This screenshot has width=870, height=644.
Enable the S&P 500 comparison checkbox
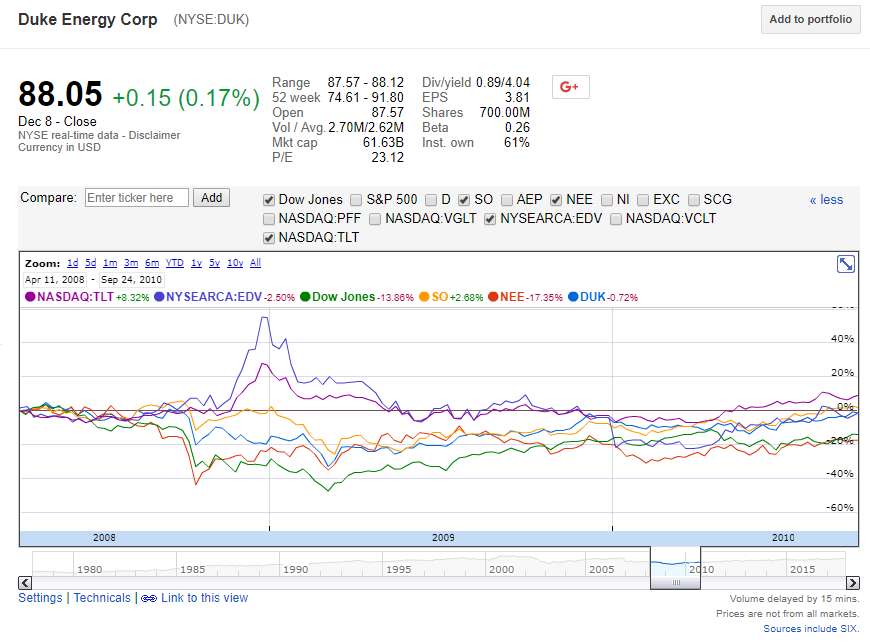[356, 200]
